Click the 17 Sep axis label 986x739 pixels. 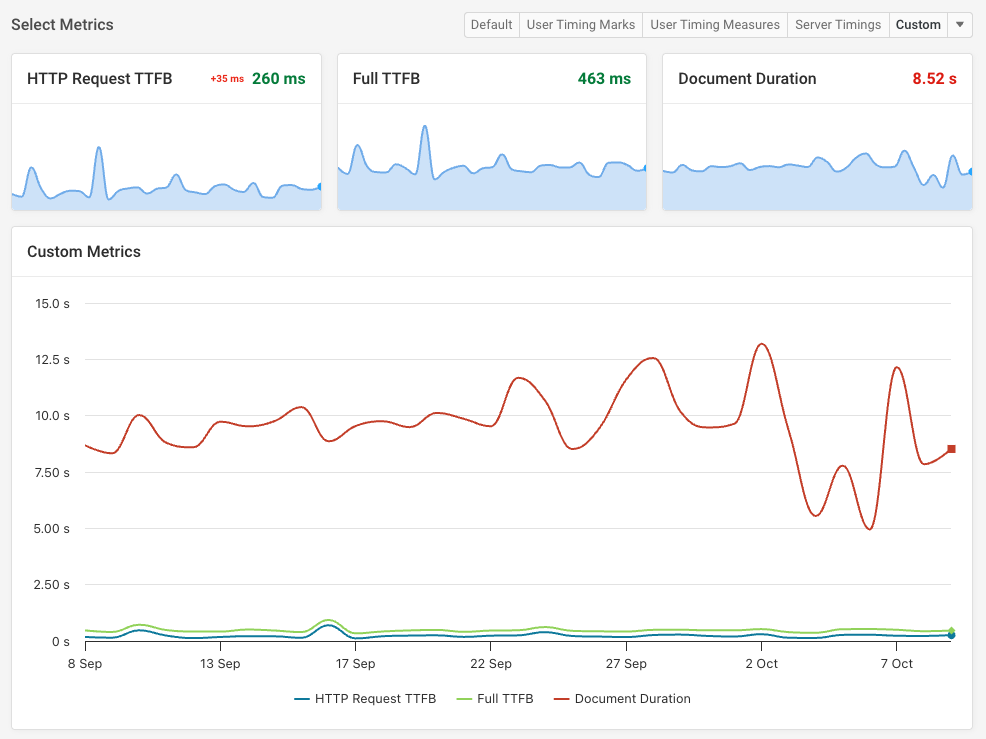355,664
